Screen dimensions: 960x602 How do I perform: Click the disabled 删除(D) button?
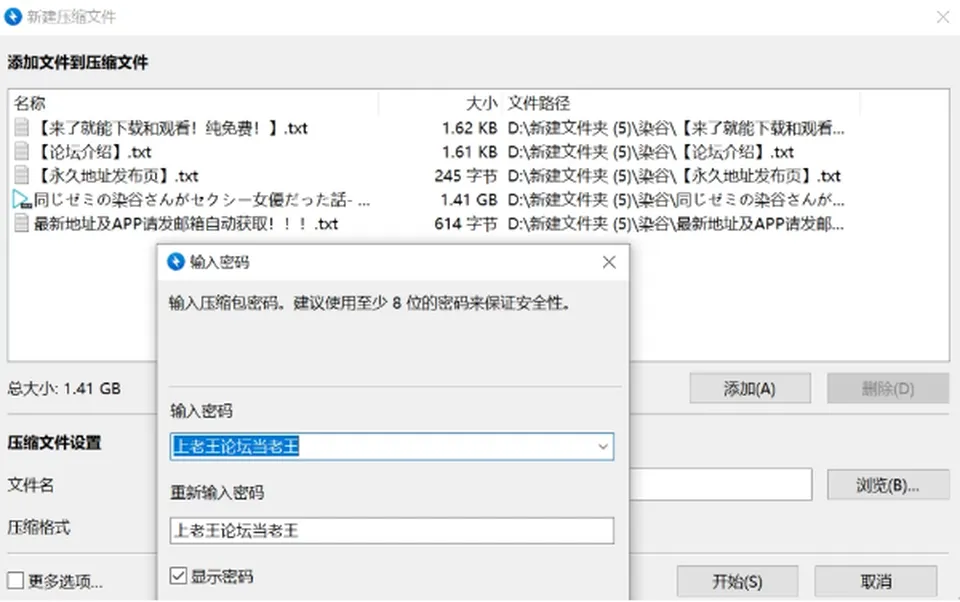[888, 388]
